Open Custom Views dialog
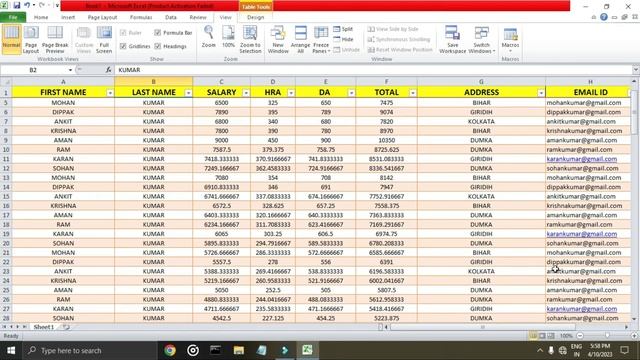 [x=84, y=40]
